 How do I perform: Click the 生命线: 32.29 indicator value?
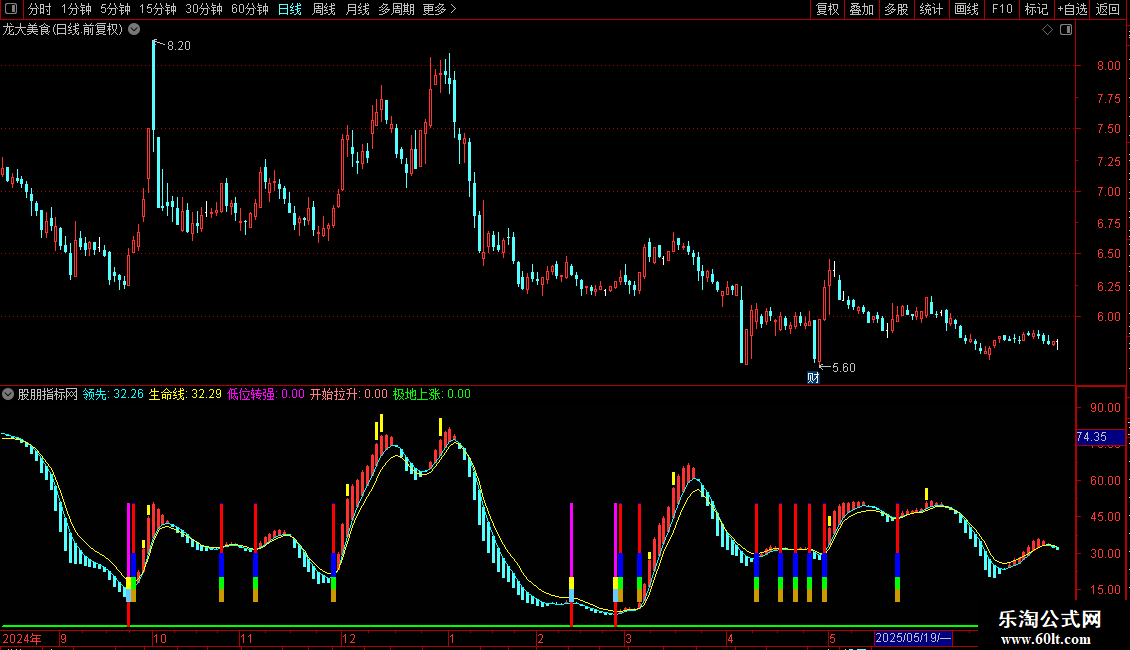coord(185,394)
